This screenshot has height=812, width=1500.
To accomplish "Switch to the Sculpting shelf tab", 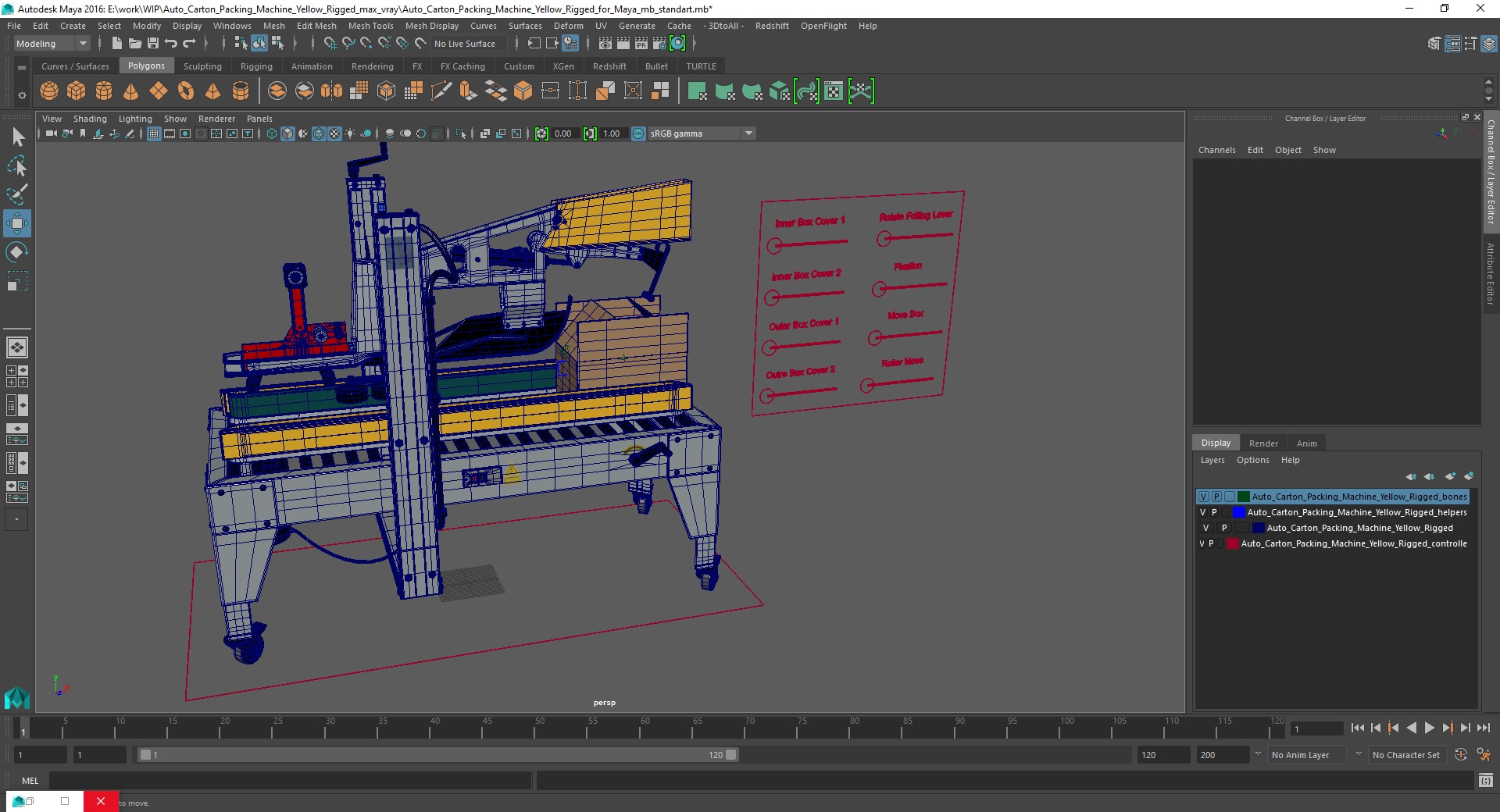I will (202, 66).
